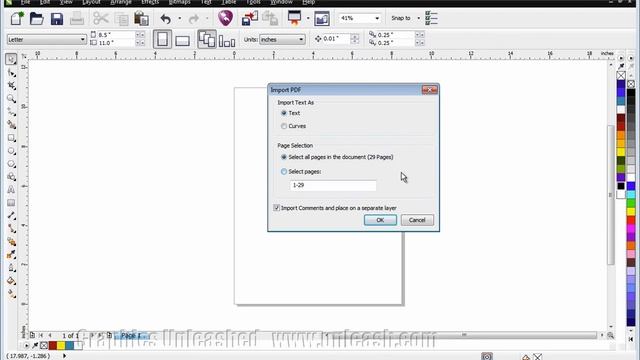This screenshot has width=640, height=360.
Task: Open the Arrange menu
Action: [x=121, y=2]
